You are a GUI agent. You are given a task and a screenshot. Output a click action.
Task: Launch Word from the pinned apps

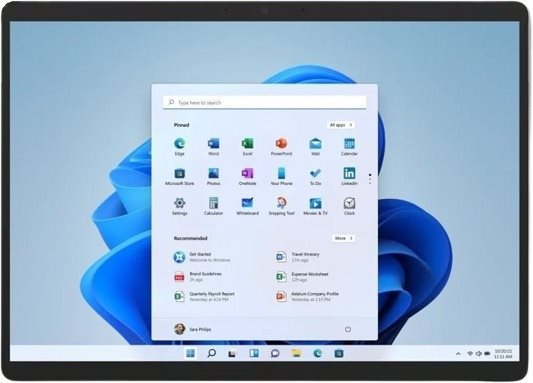pos(213,146)
